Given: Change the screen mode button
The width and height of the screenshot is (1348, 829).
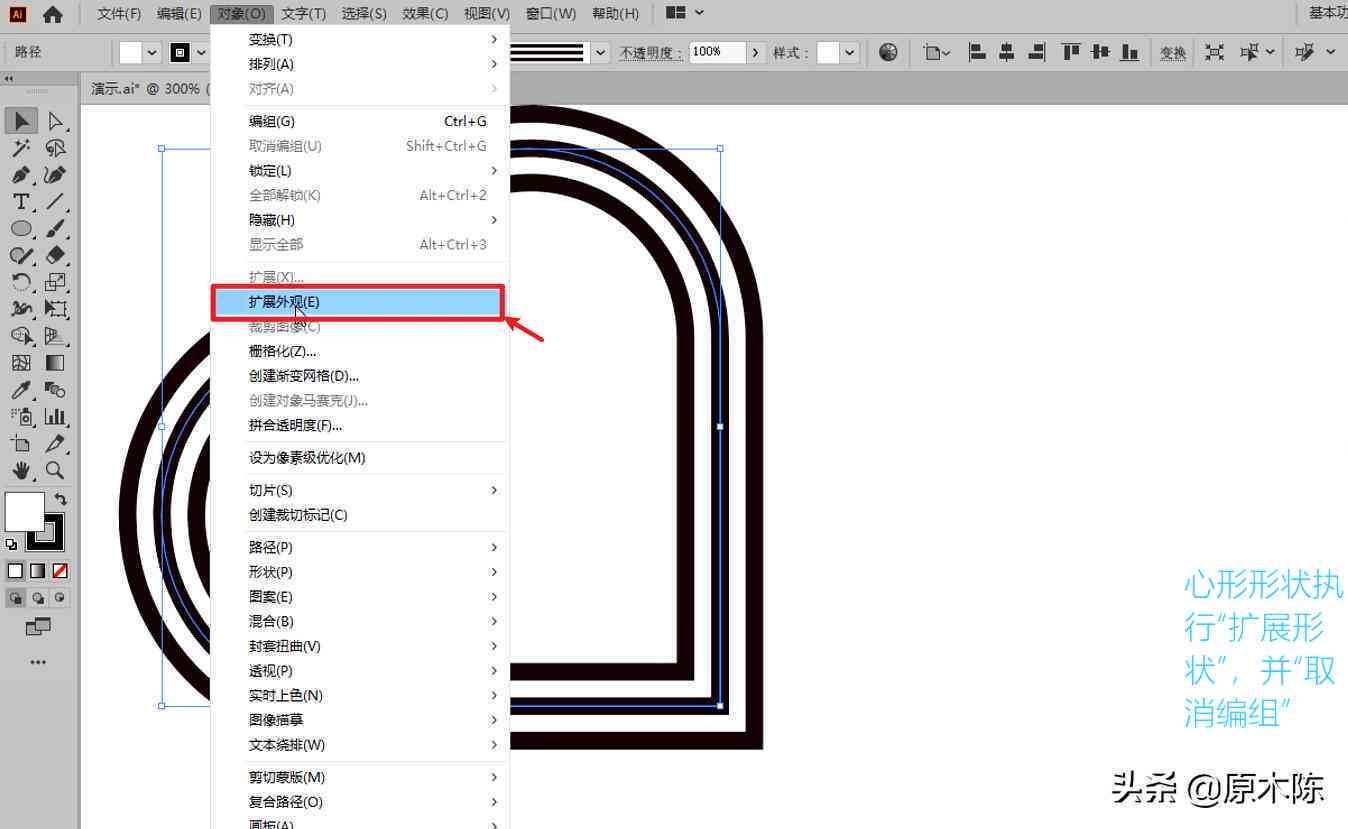Looking at the screenshot, I should [38, 627].
